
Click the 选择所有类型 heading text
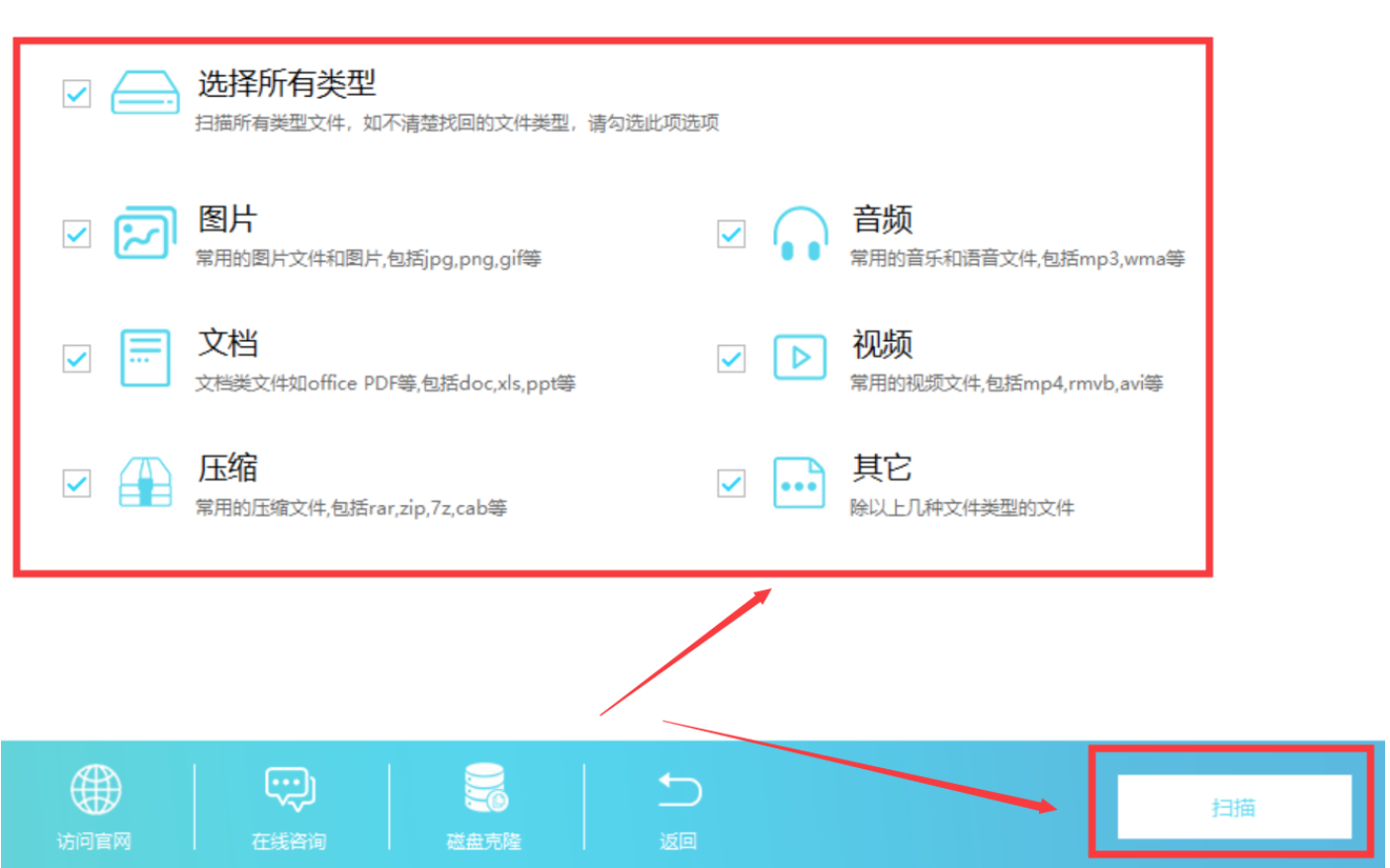point(287,84)
